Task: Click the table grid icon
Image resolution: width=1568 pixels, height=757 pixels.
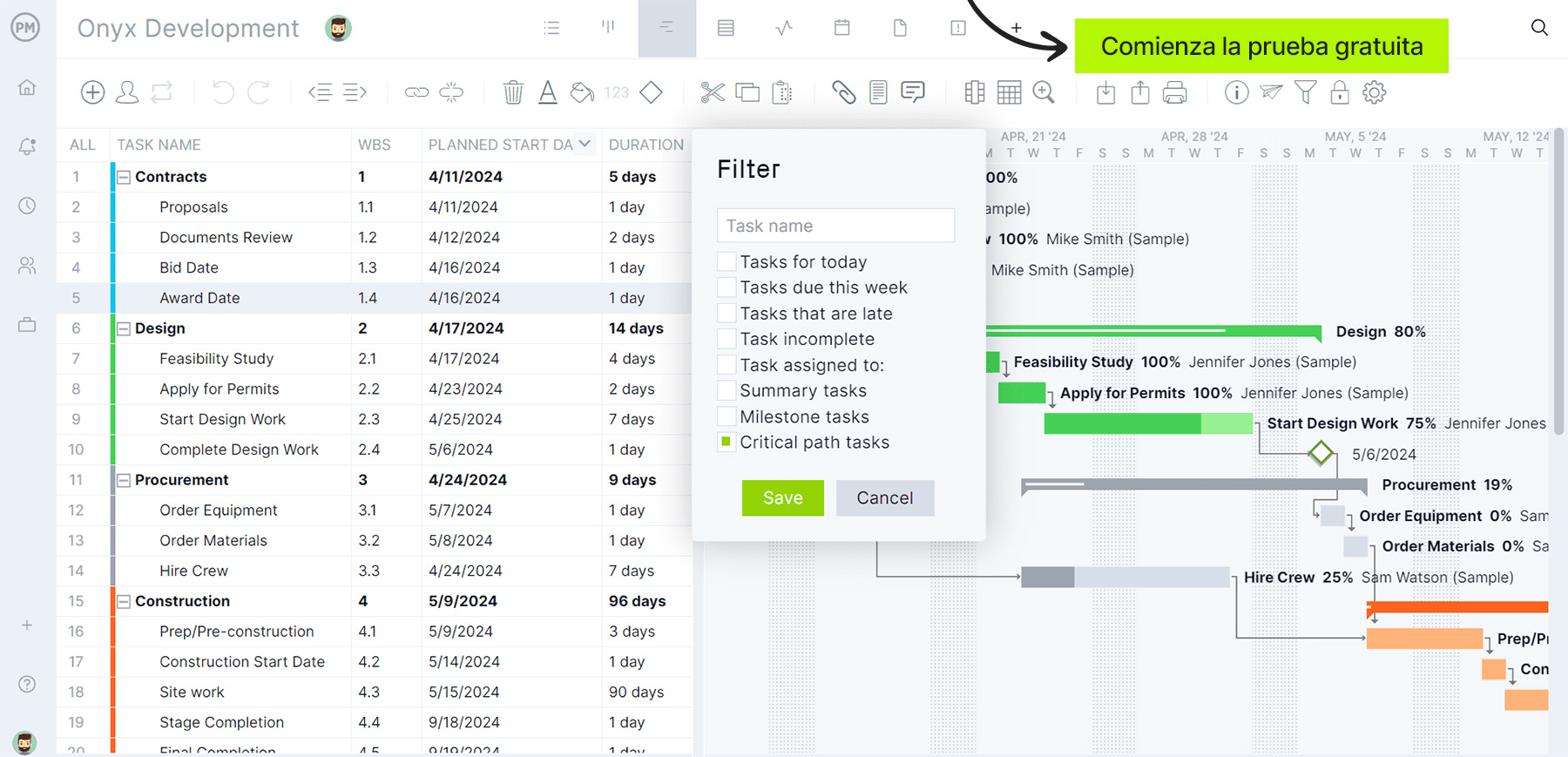Action: (1009, 92)
